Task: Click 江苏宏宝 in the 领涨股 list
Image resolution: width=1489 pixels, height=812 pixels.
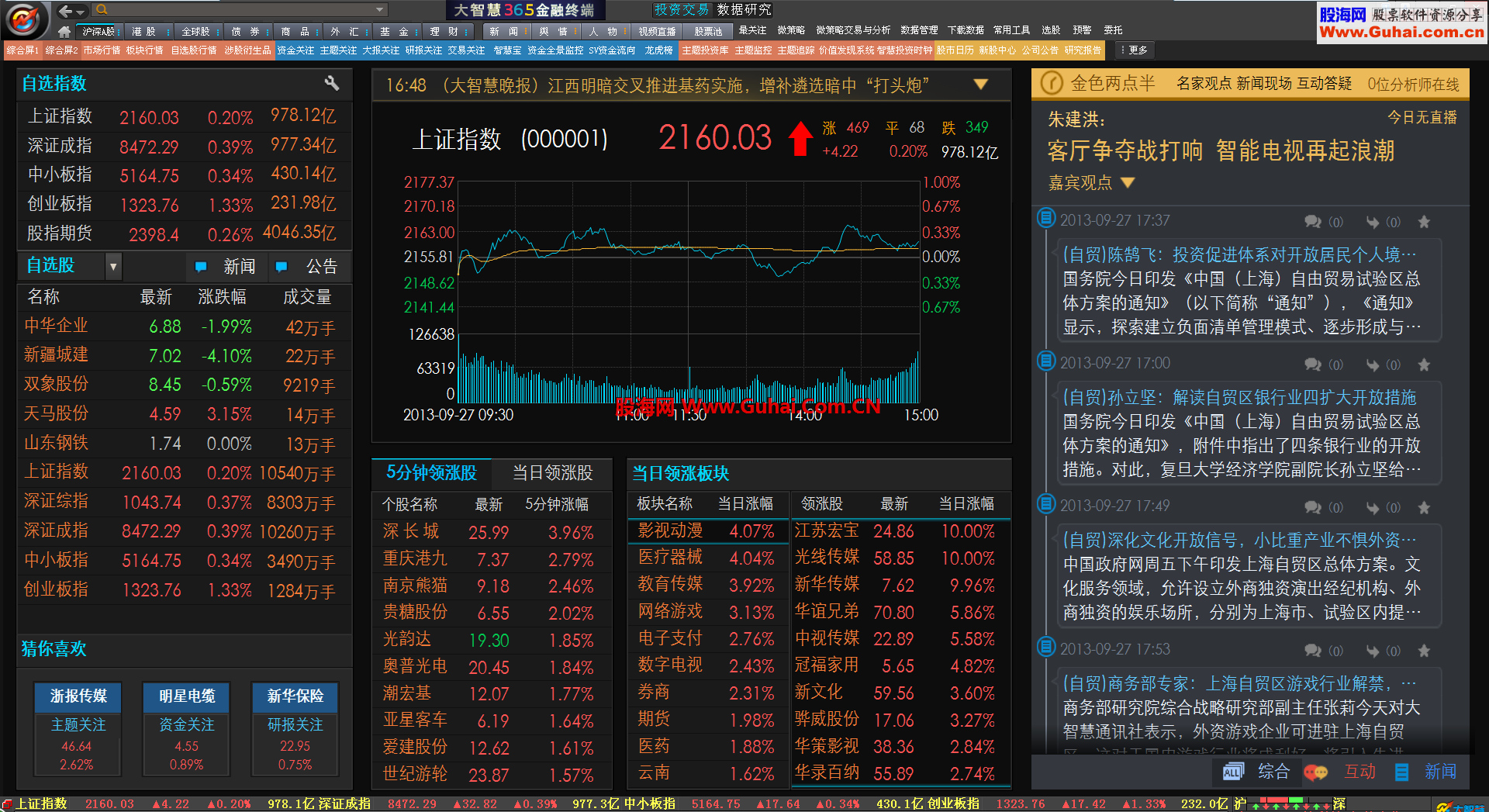Action: (826, 531)
